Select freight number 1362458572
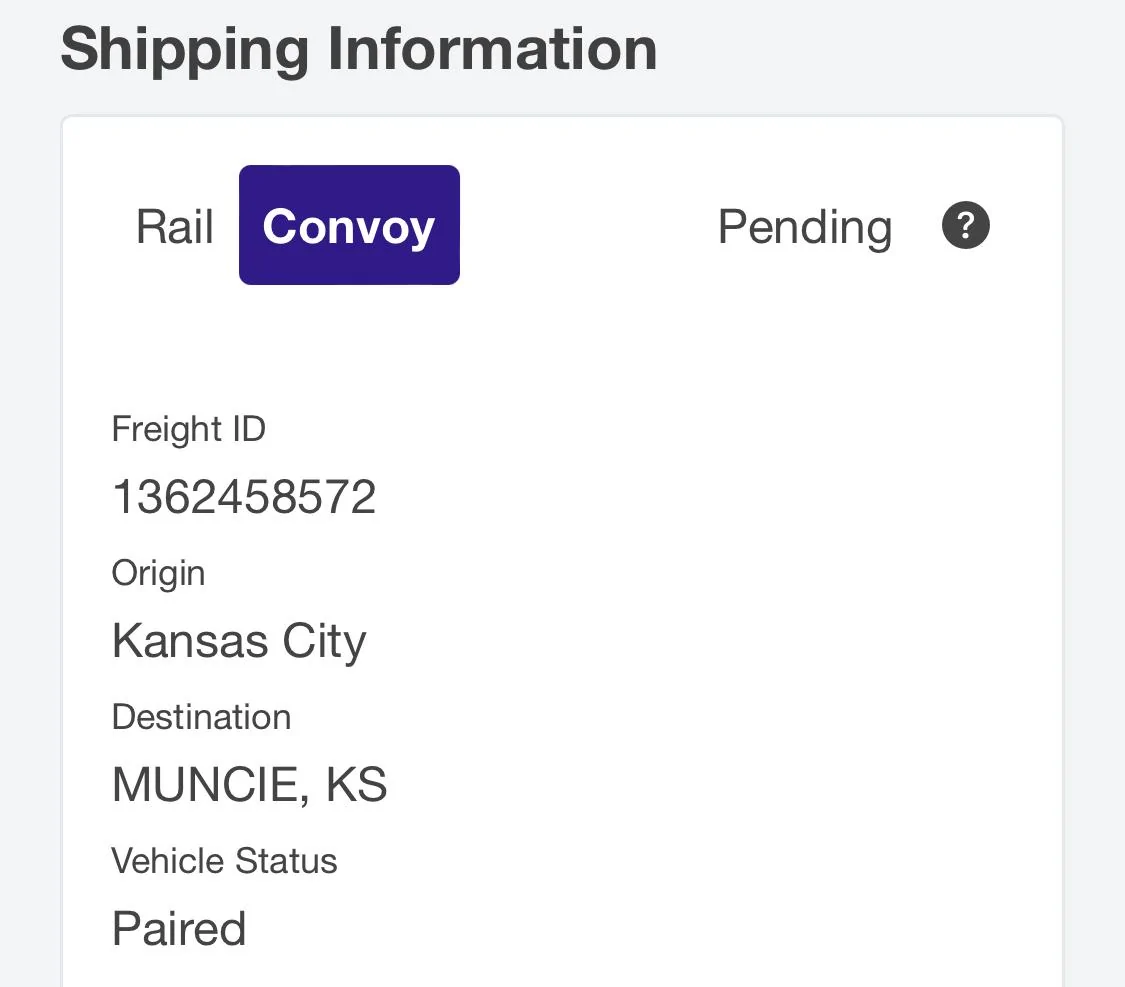Screen dimensions: 1125x987 pos(244,497)
